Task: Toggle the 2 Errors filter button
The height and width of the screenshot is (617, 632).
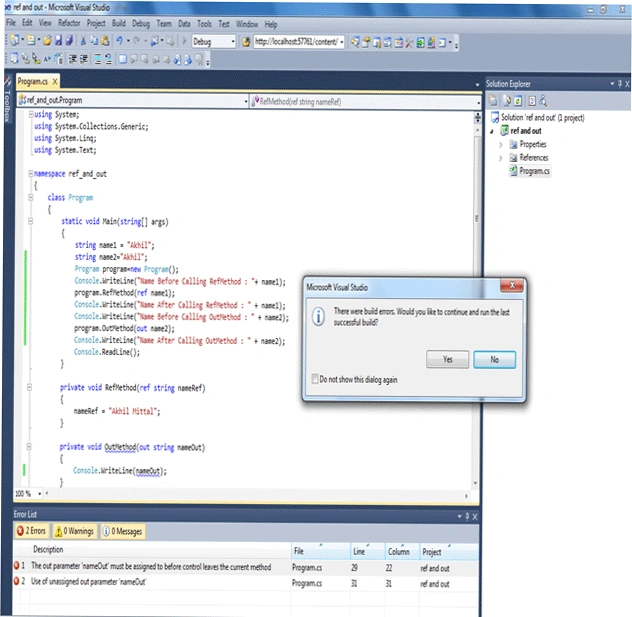Action: [31, 531]
